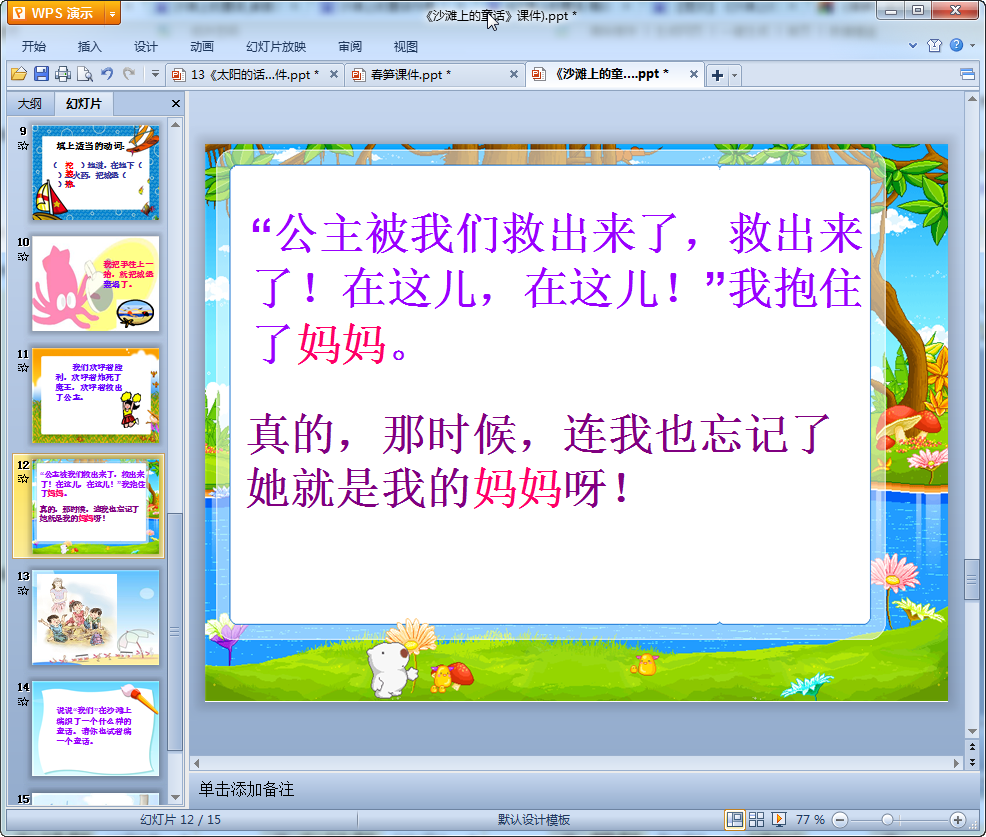This screenshot has height=837, width=986.
Task: Open the WPS 演示 application menu dropdown arrow
Action: pos(113,13)
